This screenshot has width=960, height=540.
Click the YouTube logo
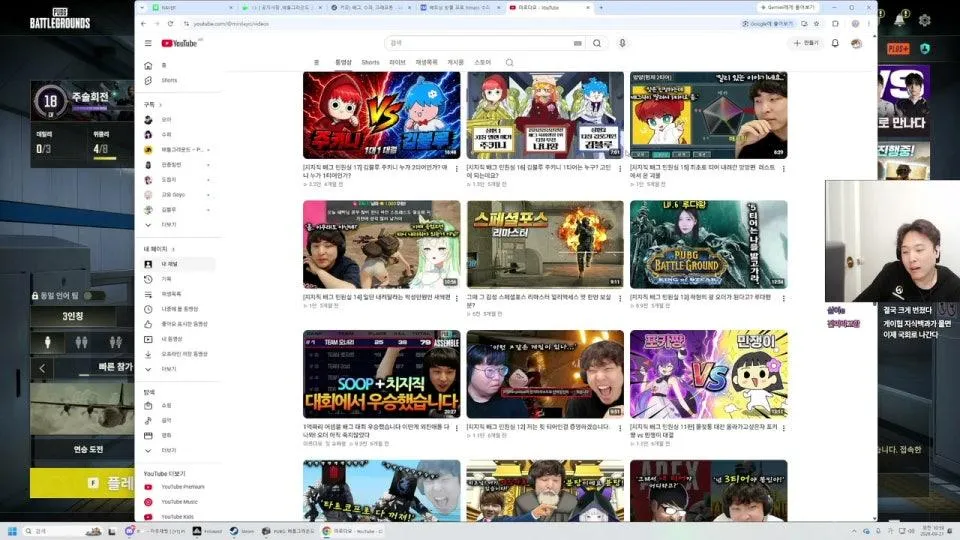pos(179,43)
